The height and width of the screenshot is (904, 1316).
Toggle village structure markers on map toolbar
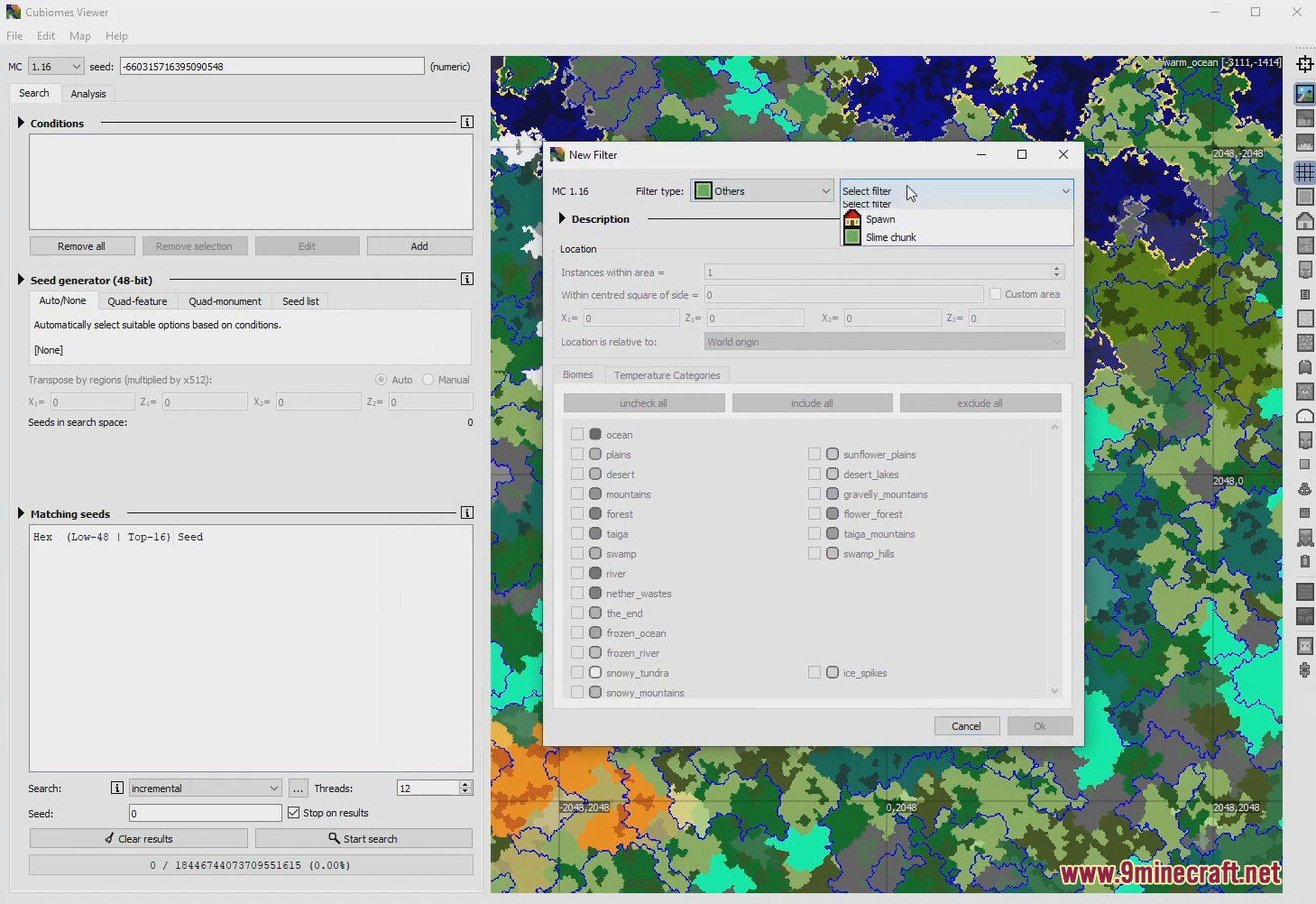click(x=1305, y=220)
